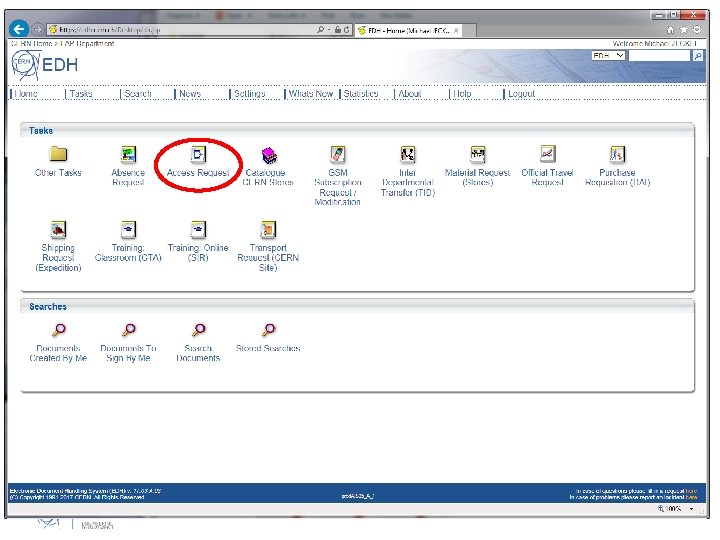Open the Help menu item
This screenshot has width=720, height=540.
tap(462, 94)
